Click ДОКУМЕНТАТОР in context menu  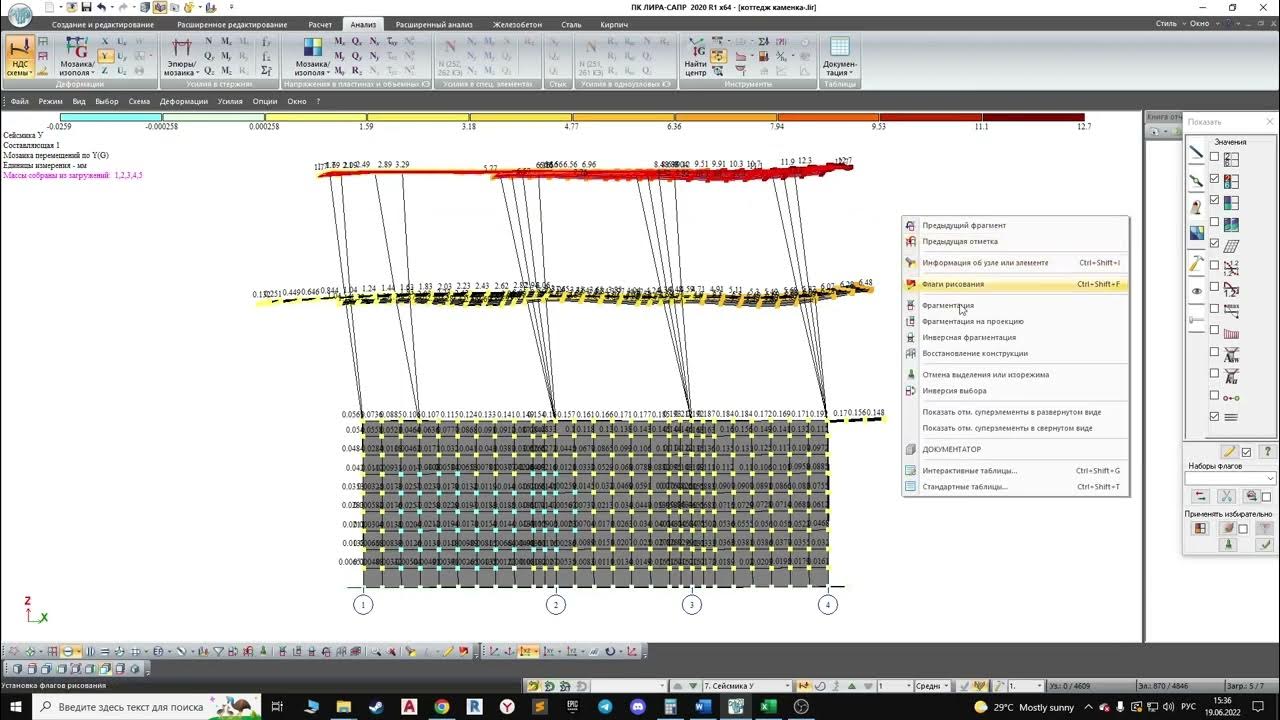(x=1015, y=449)
